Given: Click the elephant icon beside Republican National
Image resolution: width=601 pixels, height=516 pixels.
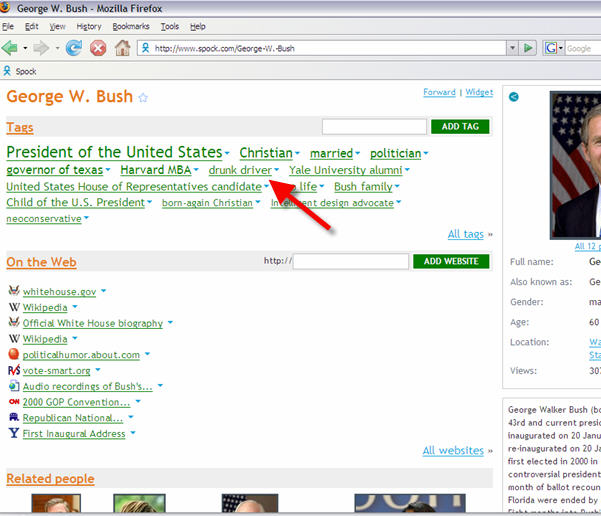Looking at the screenshot, I should click(x=14, y=417).
